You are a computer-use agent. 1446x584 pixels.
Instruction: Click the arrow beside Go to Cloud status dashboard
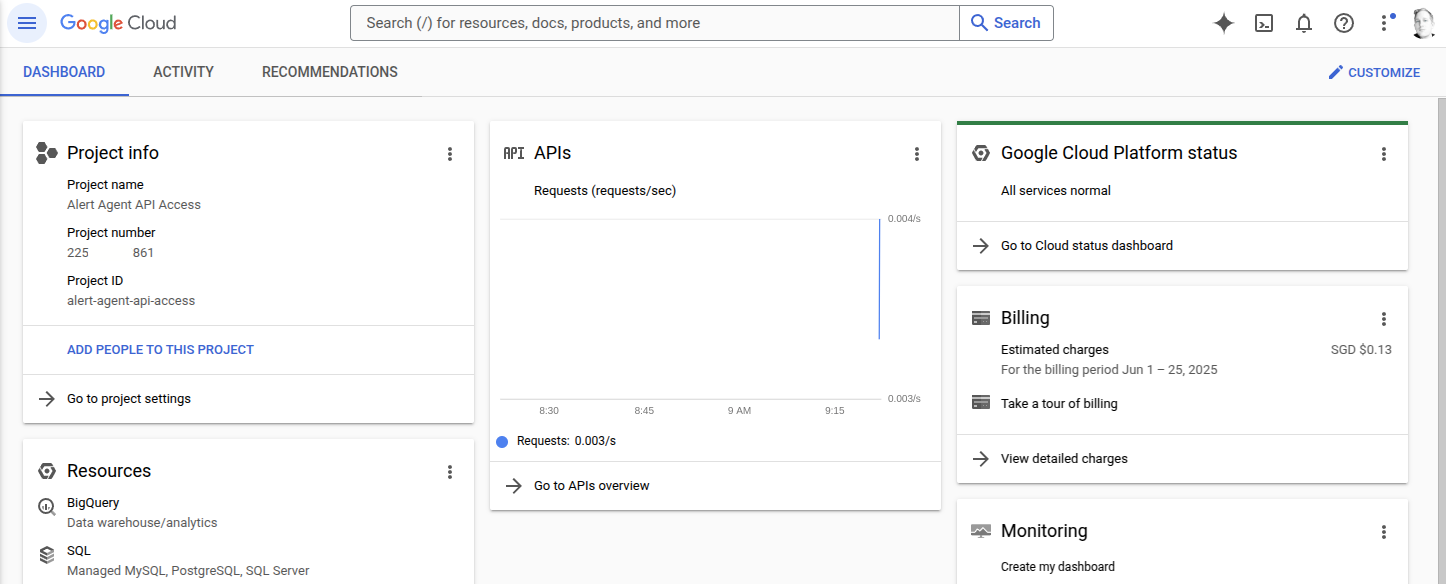point(981,245)
